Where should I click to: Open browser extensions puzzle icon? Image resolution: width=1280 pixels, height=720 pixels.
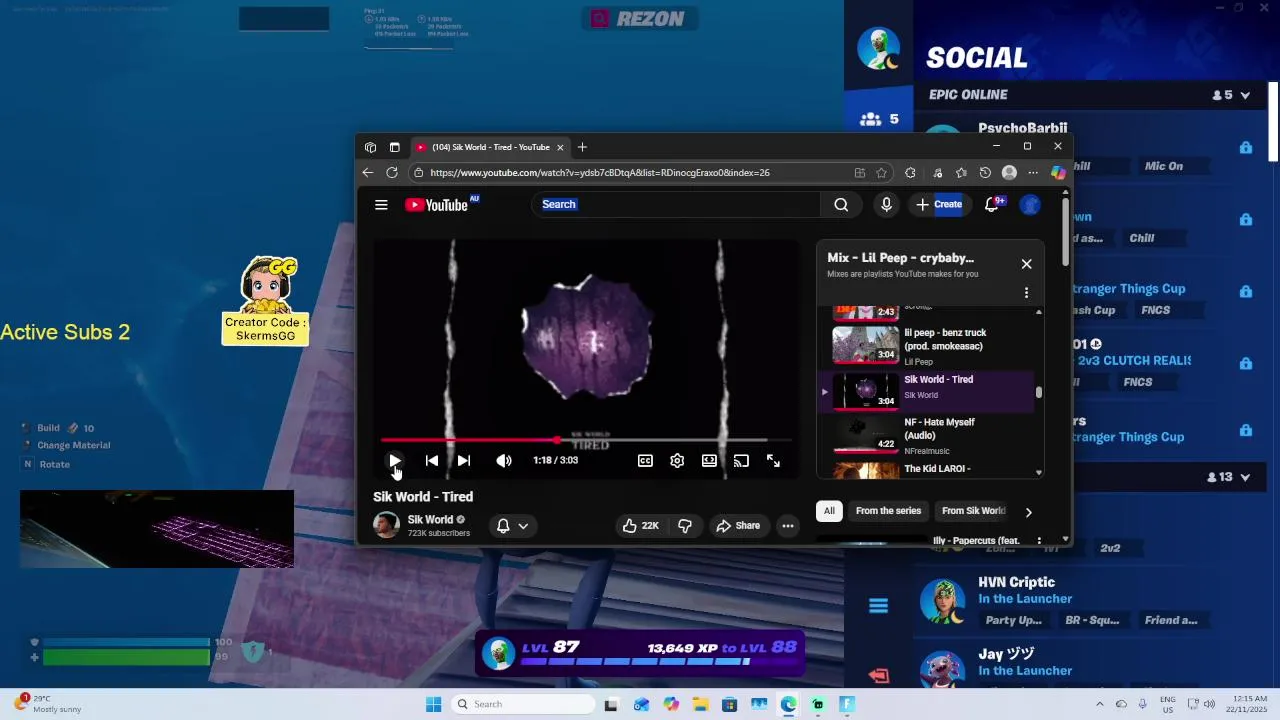coord(910,172)
